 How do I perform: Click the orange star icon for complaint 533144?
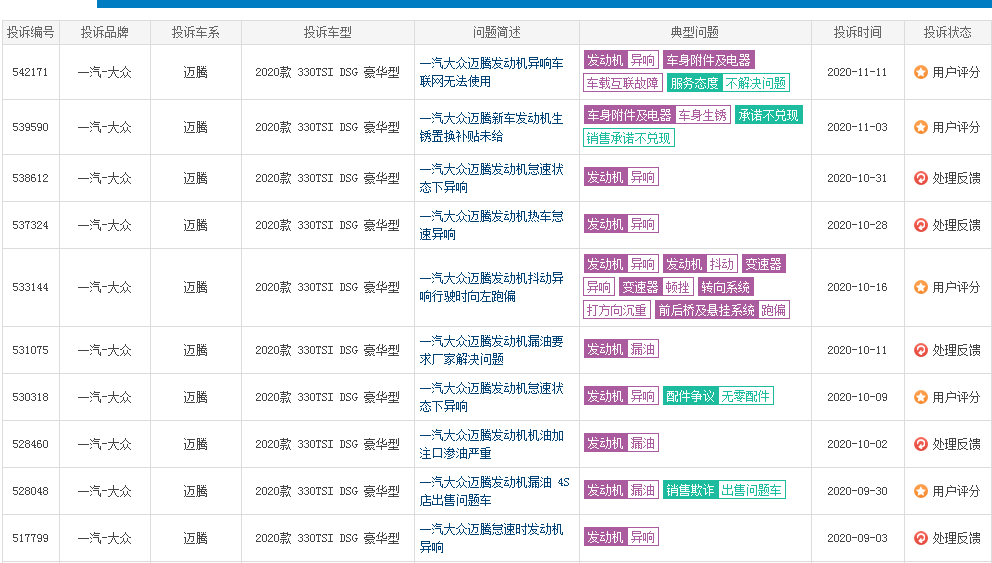(921, 287)
